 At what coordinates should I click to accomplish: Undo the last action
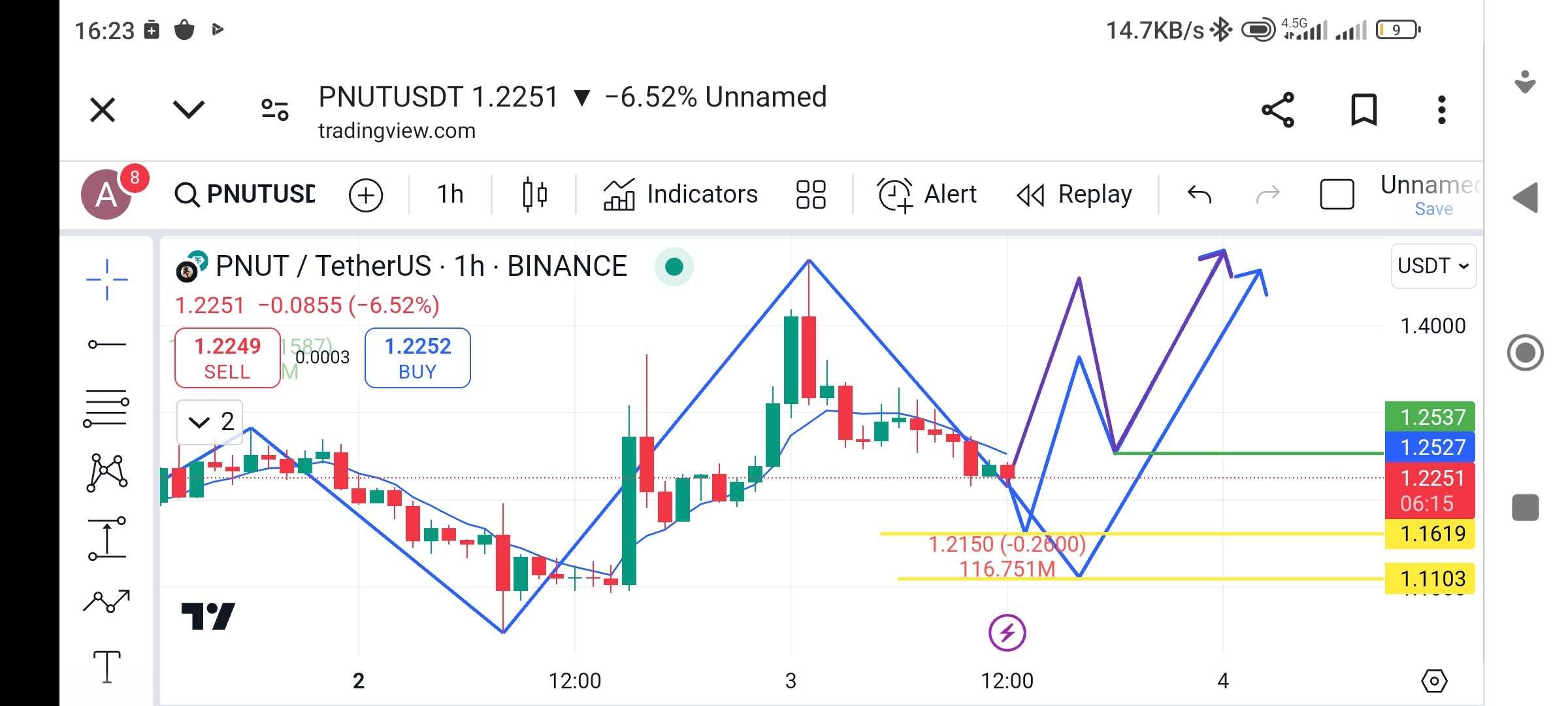(x=1200, y=194)
